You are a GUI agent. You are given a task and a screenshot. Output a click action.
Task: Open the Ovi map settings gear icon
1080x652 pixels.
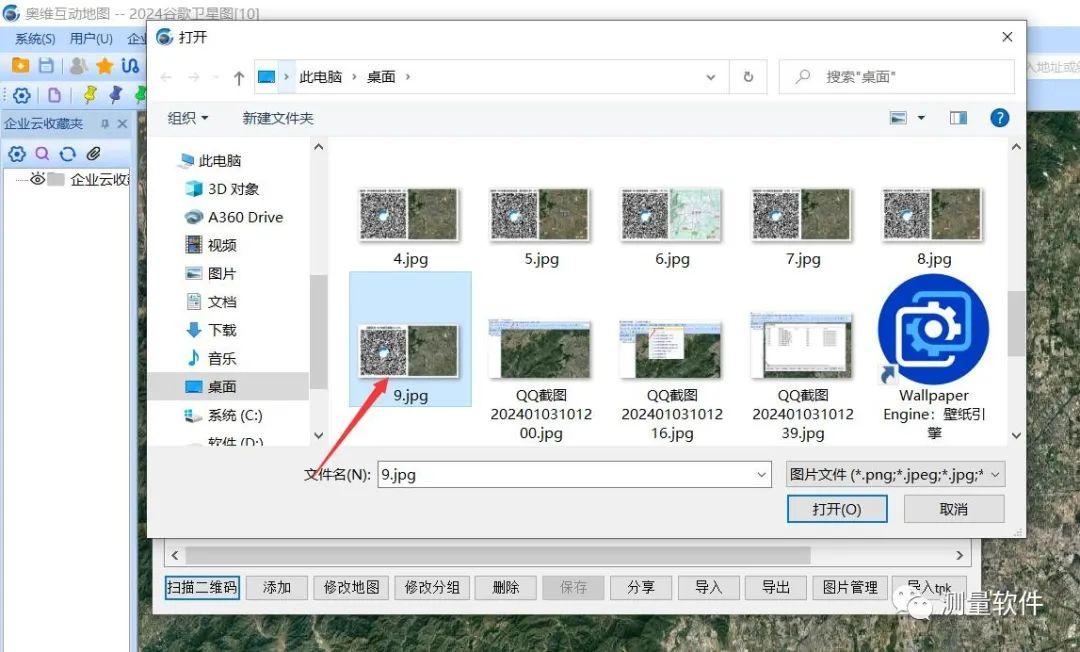point(21,95)
